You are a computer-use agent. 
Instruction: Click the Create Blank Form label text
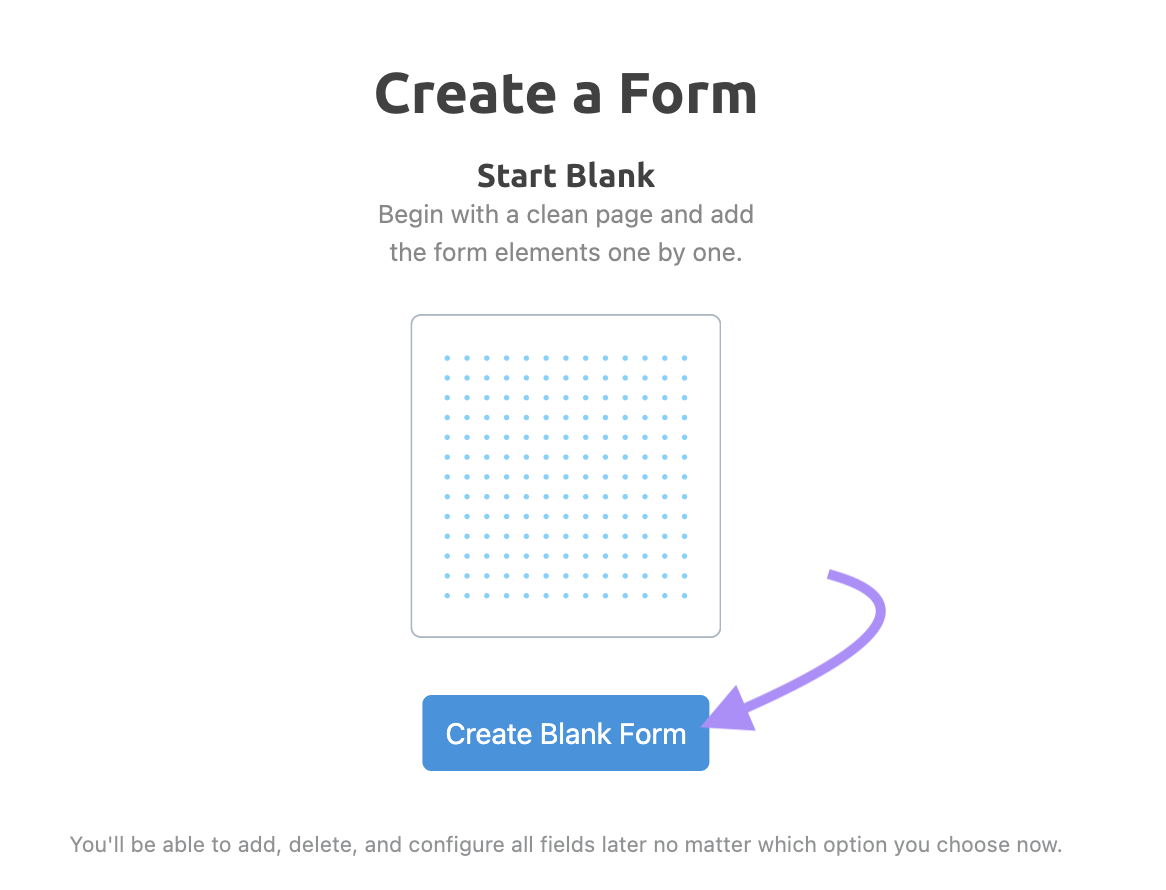[565, 733]
